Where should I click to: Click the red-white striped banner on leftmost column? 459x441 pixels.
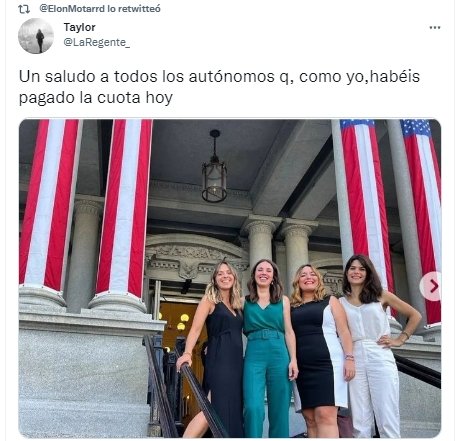50,203
